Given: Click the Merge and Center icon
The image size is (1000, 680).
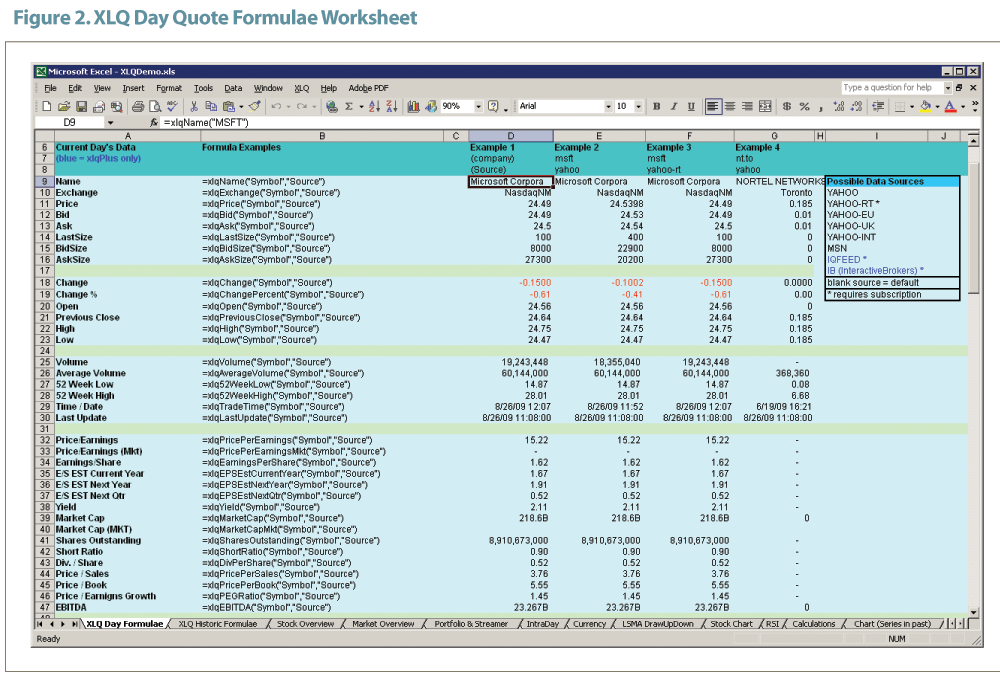Looking at the screenshot, I should [x=765, y=107].
